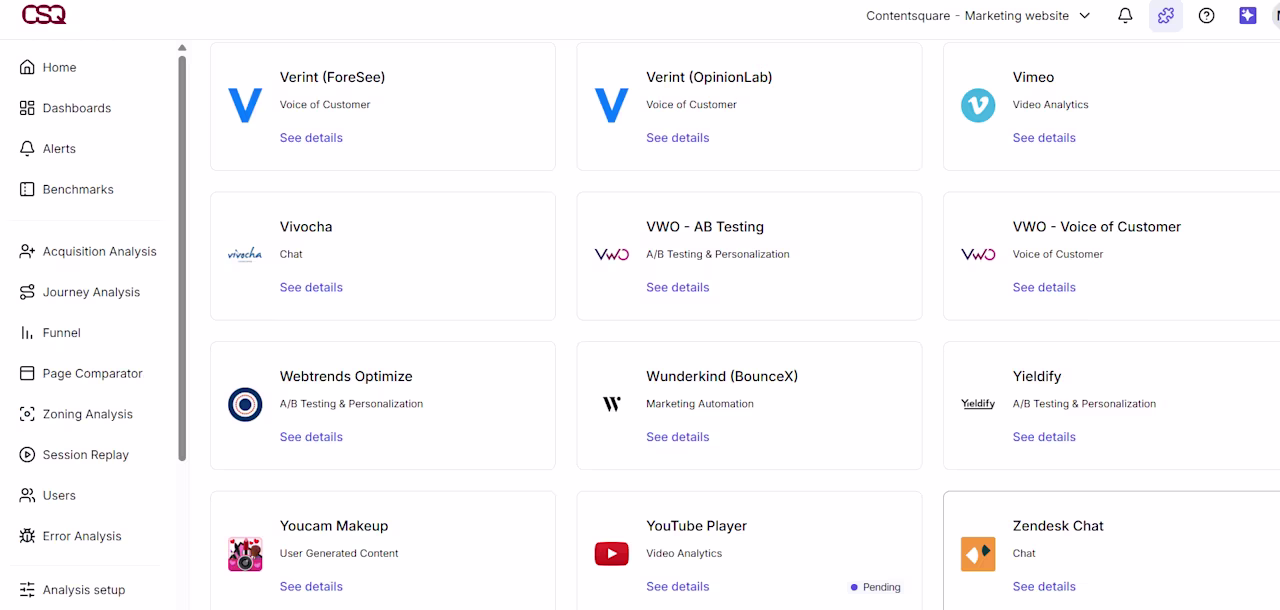The image size is (1280, 610).
Task: Click the Page Comparator icon
Action: tap(27, 373)
